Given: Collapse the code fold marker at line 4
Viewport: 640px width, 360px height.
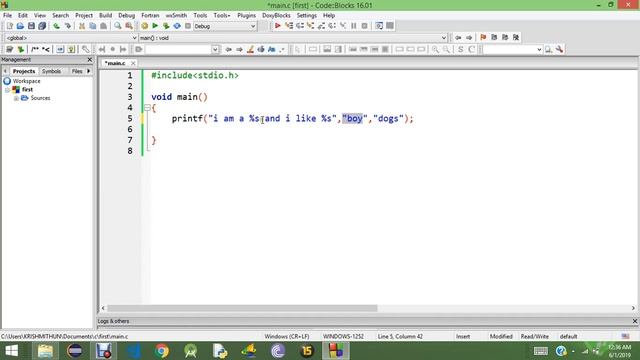Looking at the screenshot, I should click(x=147, y=108).
